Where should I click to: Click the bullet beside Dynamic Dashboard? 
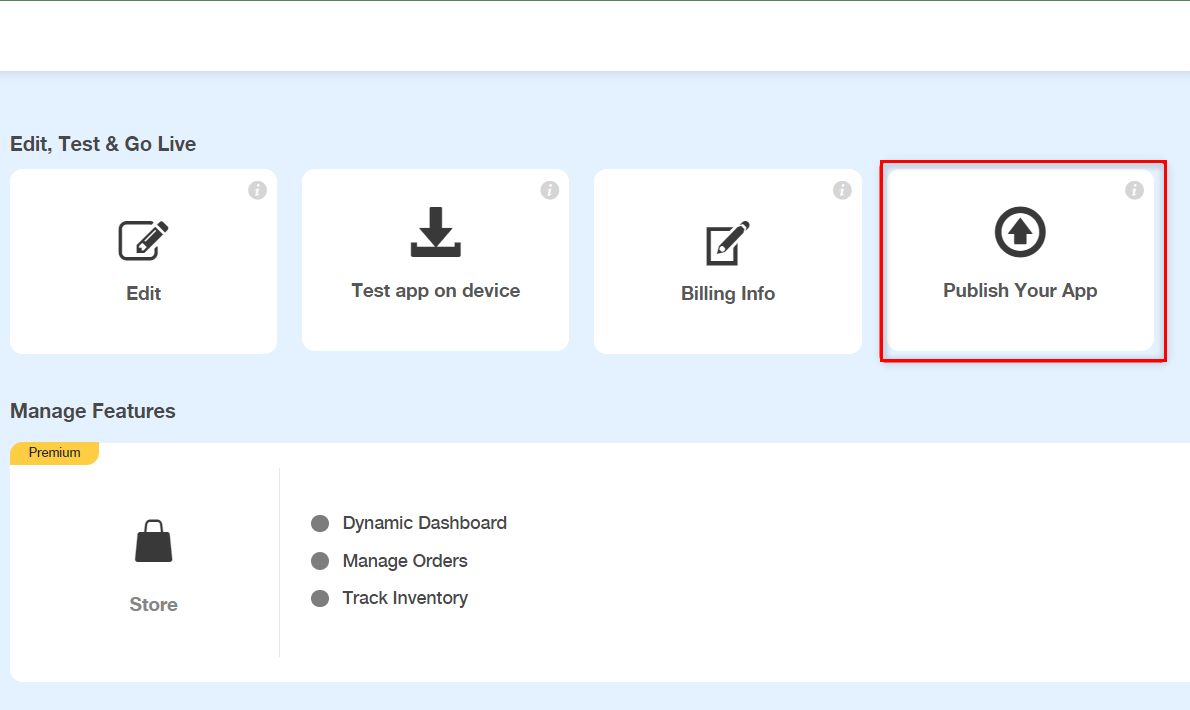click(320, 522)
